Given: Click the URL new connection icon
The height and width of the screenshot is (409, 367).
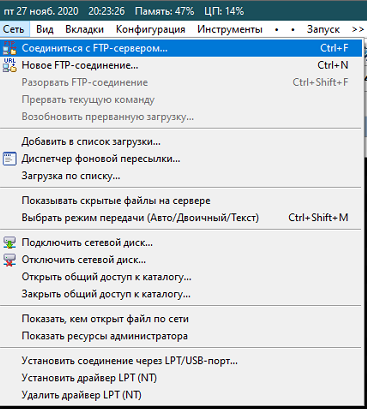Looking at the screenshot, I should pos(9,65).
